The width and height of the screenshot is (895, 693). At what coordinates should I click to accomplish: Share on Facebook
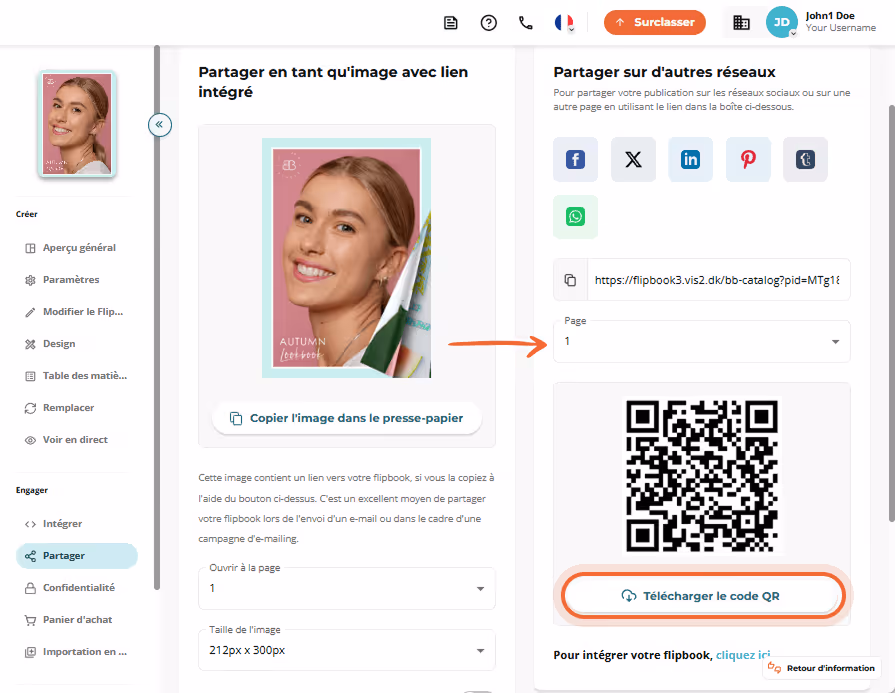pos(575,159)
